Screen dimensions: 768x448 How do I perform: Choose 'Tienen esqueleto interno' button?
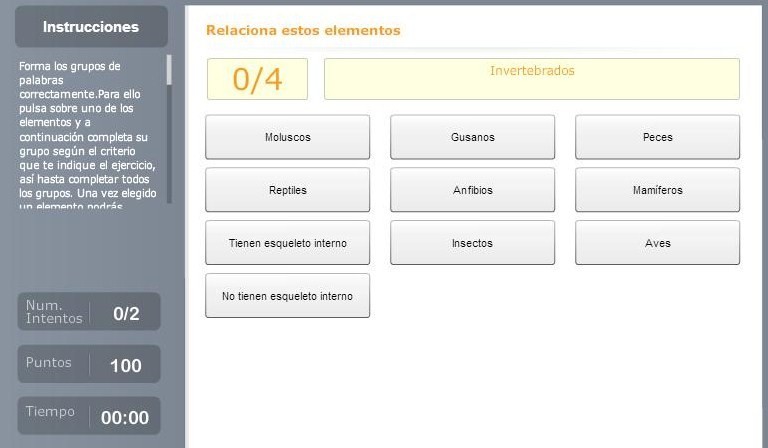pos(287,243)
